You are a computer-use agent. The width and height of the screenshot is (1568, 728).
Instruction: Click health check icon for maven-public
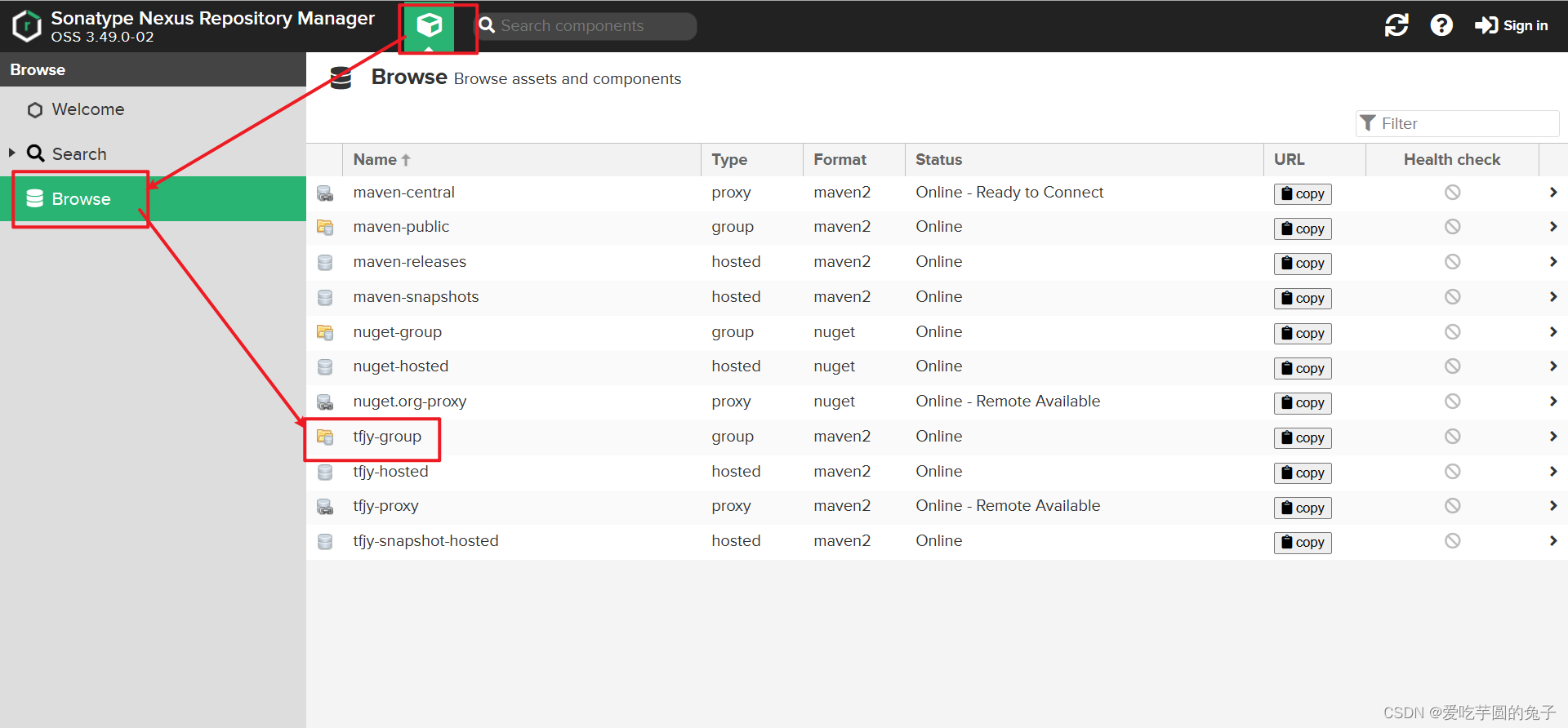click(x=1452, y=227)
